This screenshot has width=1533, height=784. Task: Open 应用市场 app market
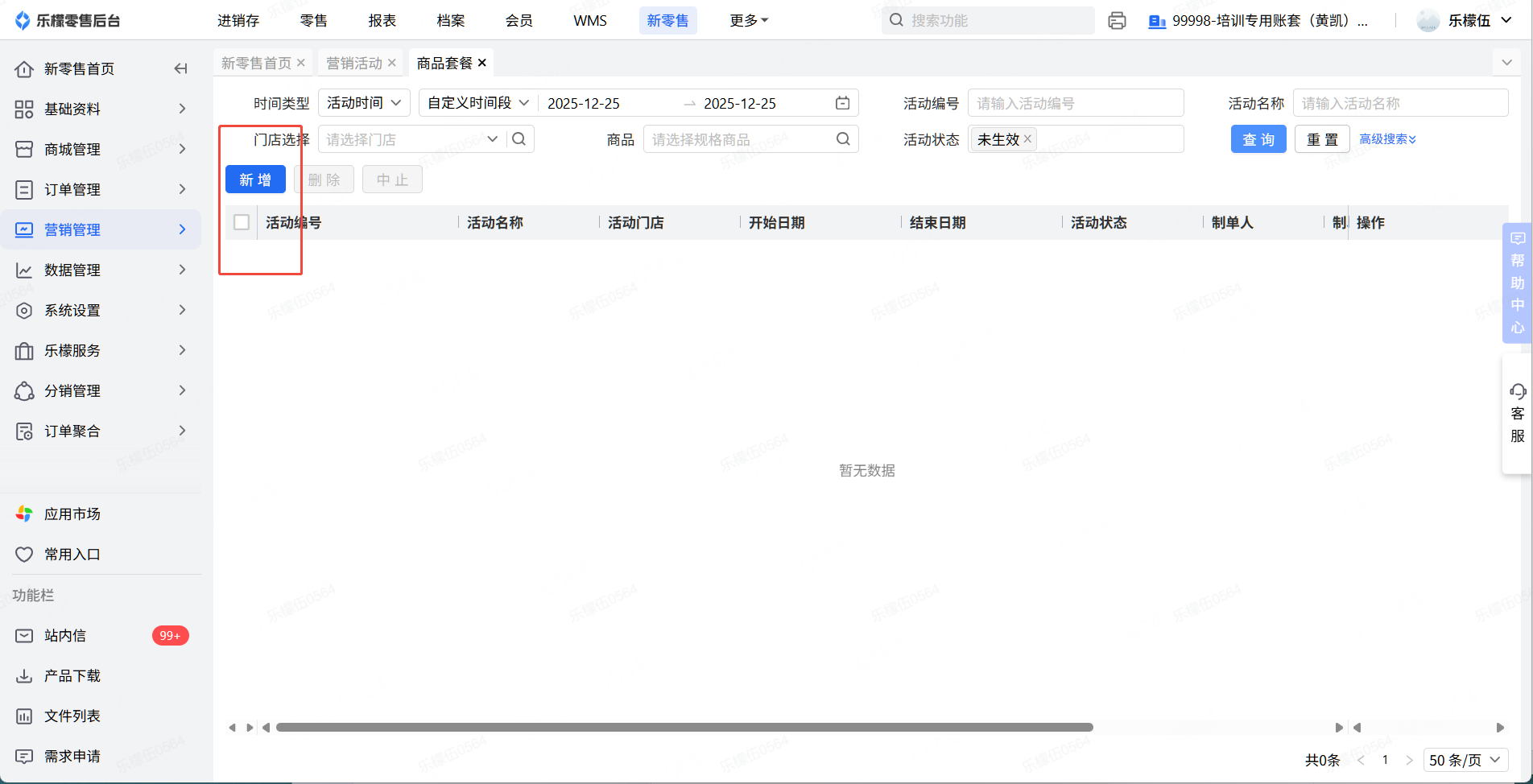pyautogui.click(x=72, y=514)
